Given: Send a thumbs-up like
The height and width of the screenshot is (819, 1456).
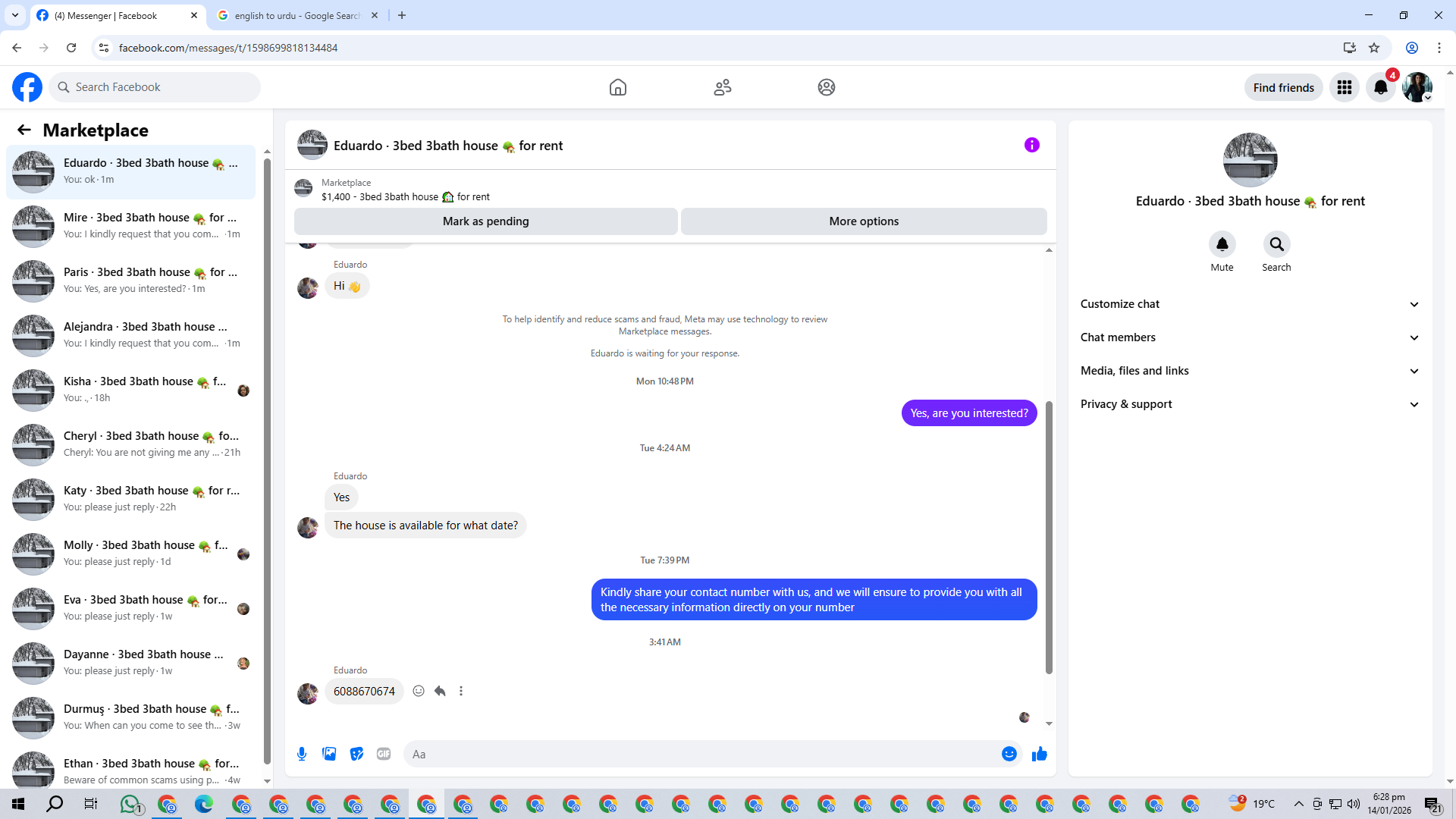Looking at the screenshot, I should pyautogui.click(x=1039, y=754).
